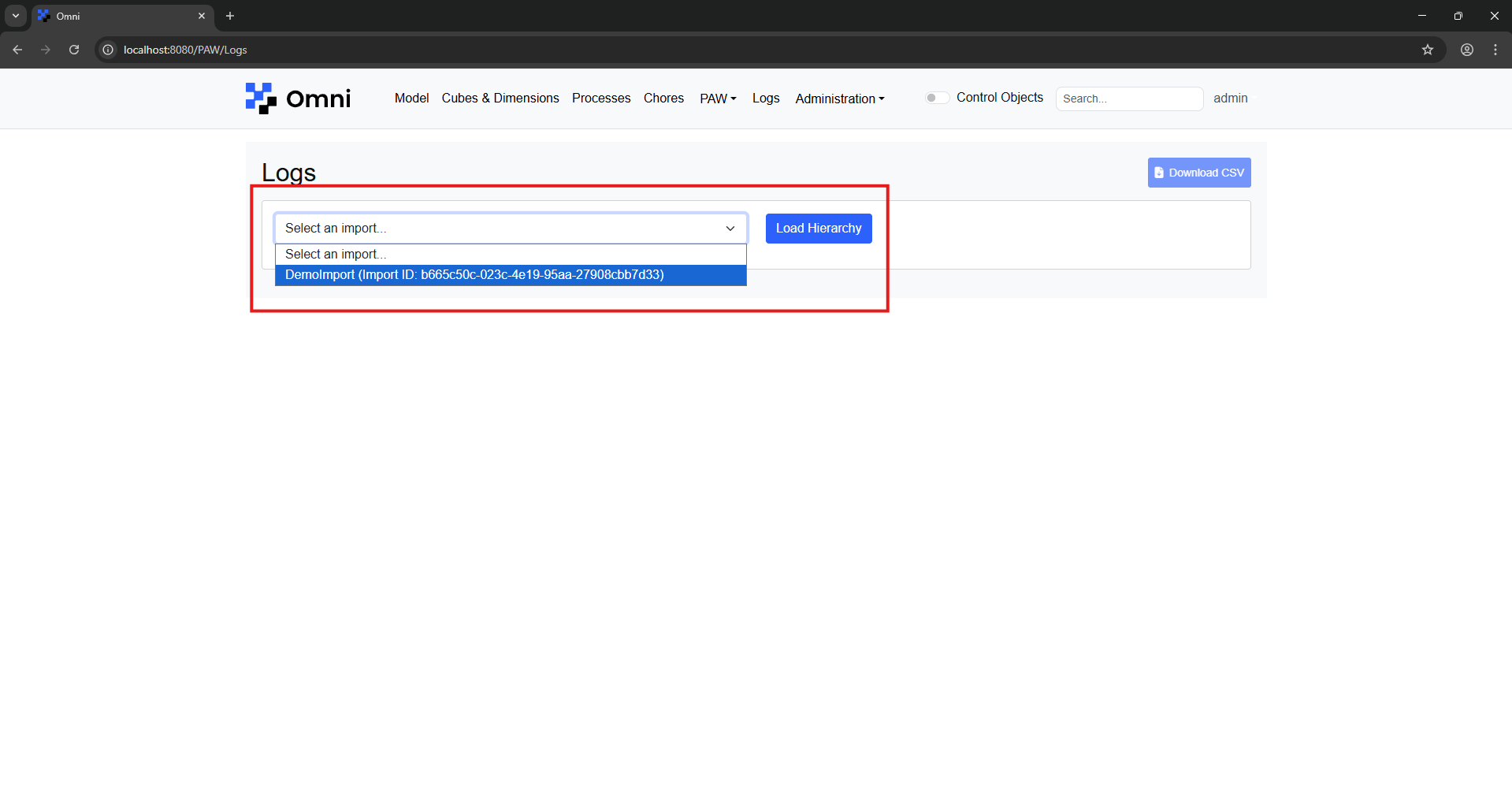The width and height of the screenshot is (1512, 811).
Task: Click the browser forward arrow
Action: 46,50
